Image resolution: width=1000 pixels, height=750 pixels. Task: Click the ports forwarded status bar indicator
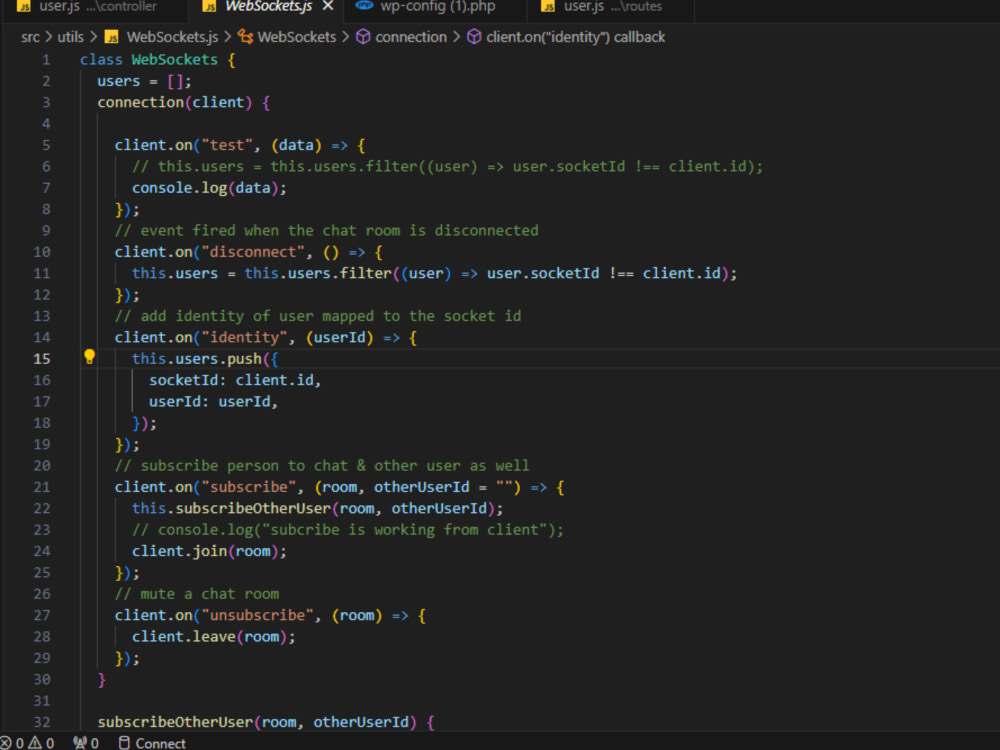pos(85,743)
